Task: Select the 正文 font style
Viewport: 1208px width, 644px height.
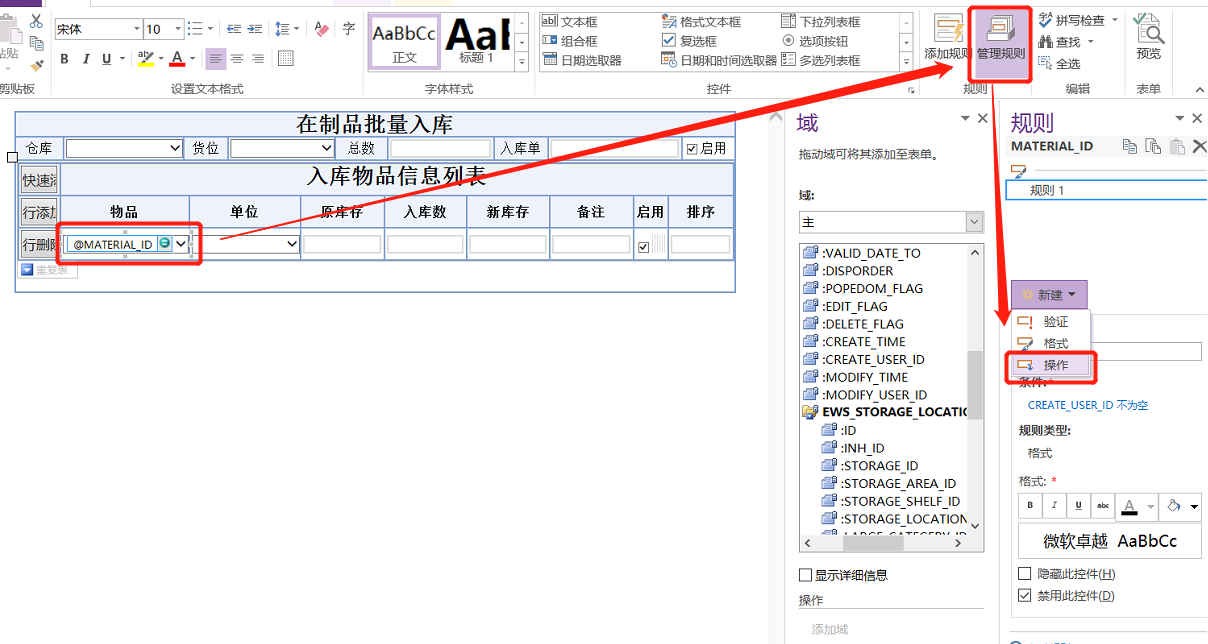Action: [405, 42]
